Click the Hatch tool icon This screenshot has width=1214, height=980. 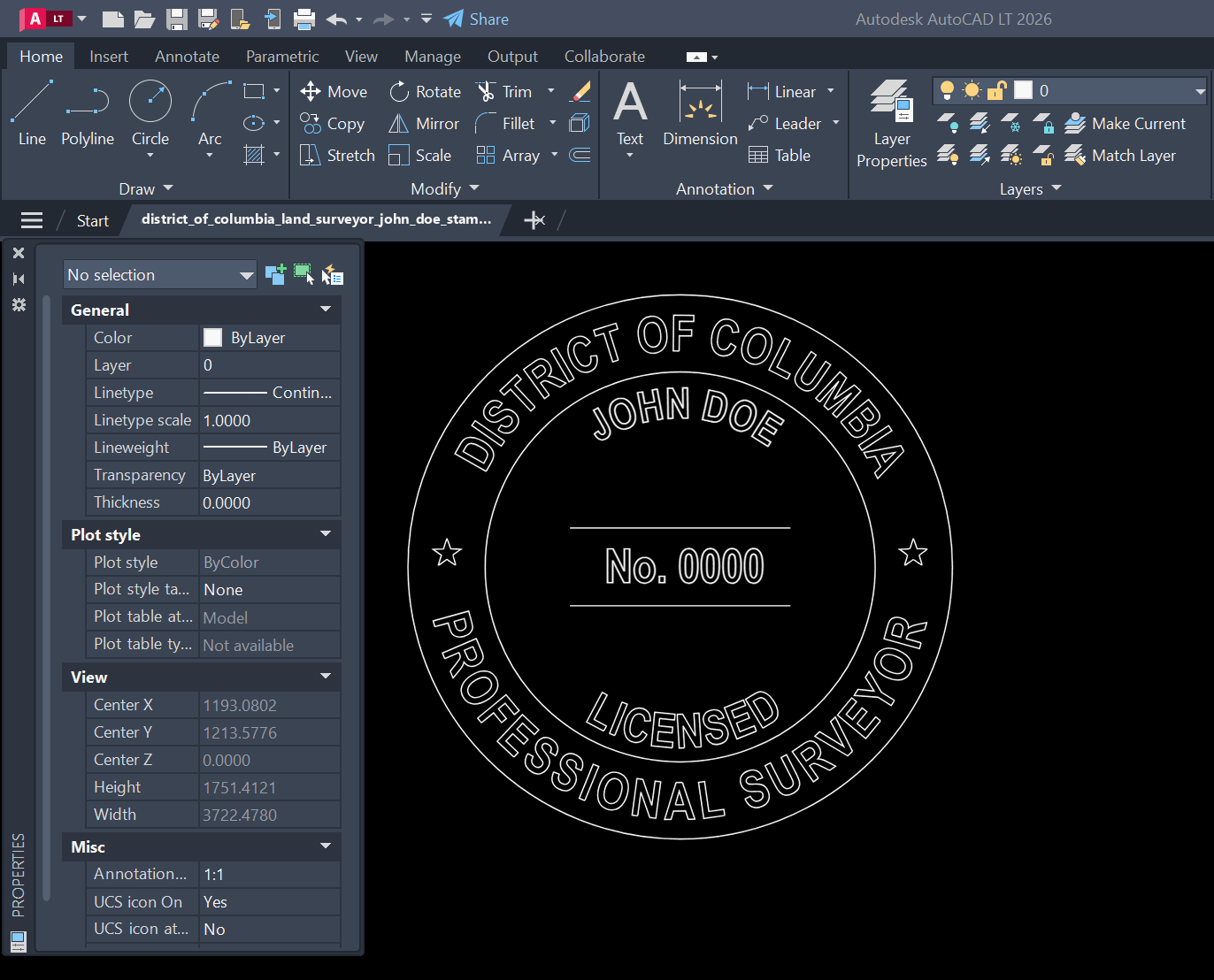pos(254,155)
